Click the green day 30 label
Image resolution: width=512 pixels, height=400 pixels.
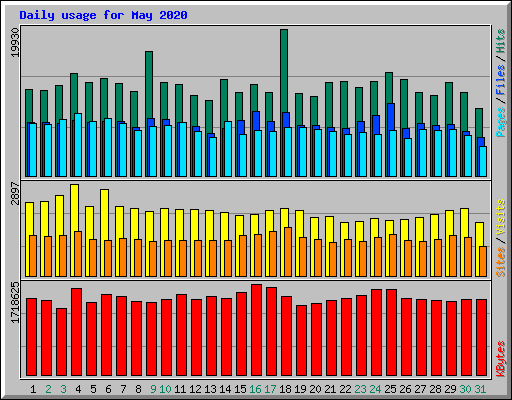pos(465,389)
